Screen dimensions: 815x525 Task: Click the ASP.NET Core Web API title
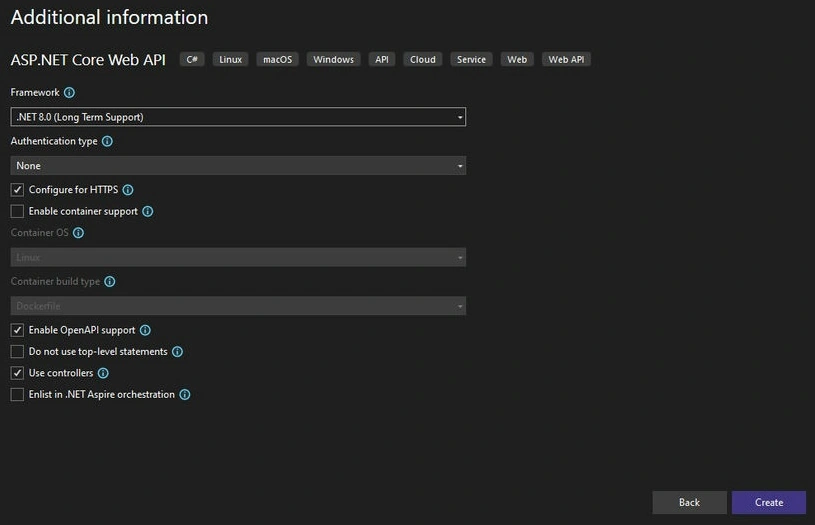[x=88, y=60]
